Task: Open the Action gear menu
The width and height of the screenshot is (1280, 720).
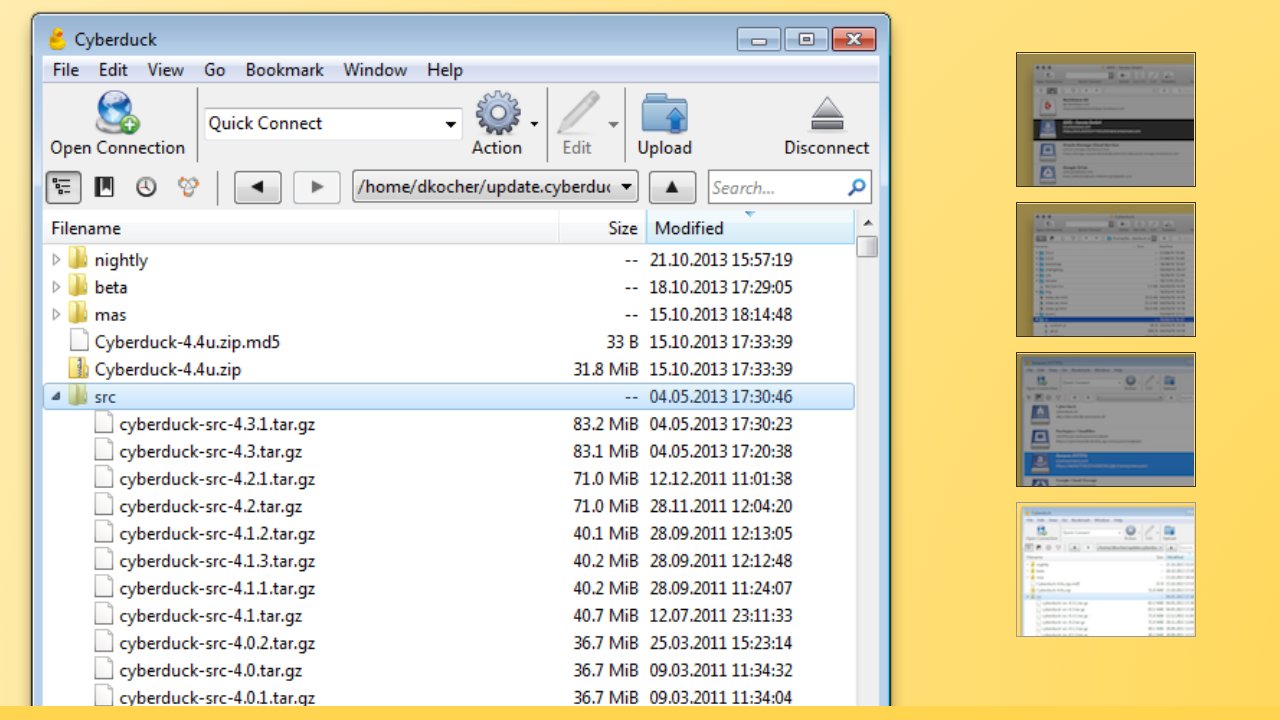Action: (497, 113)
